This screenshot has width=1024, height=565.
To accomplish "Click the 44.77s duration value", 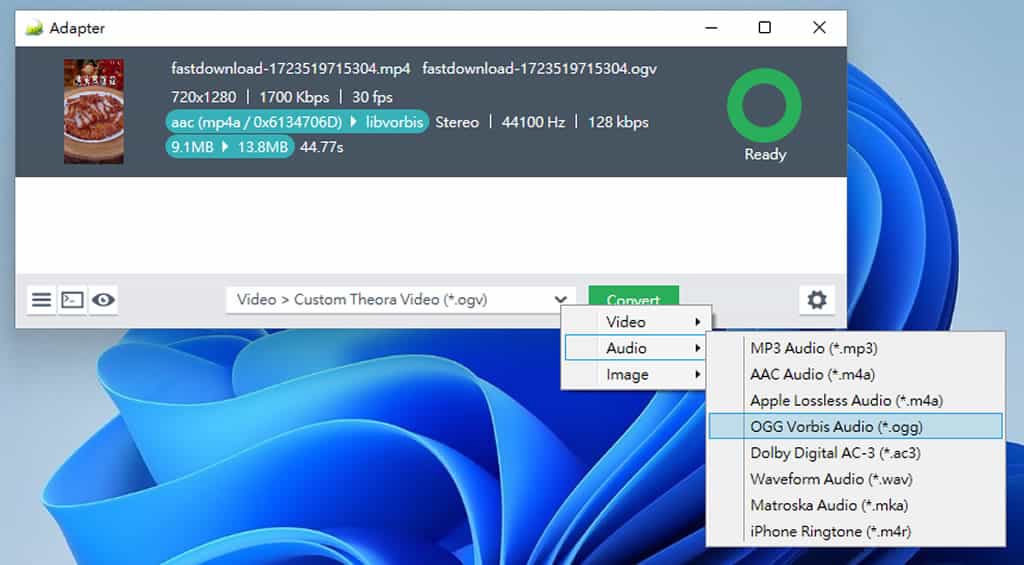I will [x=321, y=147].
